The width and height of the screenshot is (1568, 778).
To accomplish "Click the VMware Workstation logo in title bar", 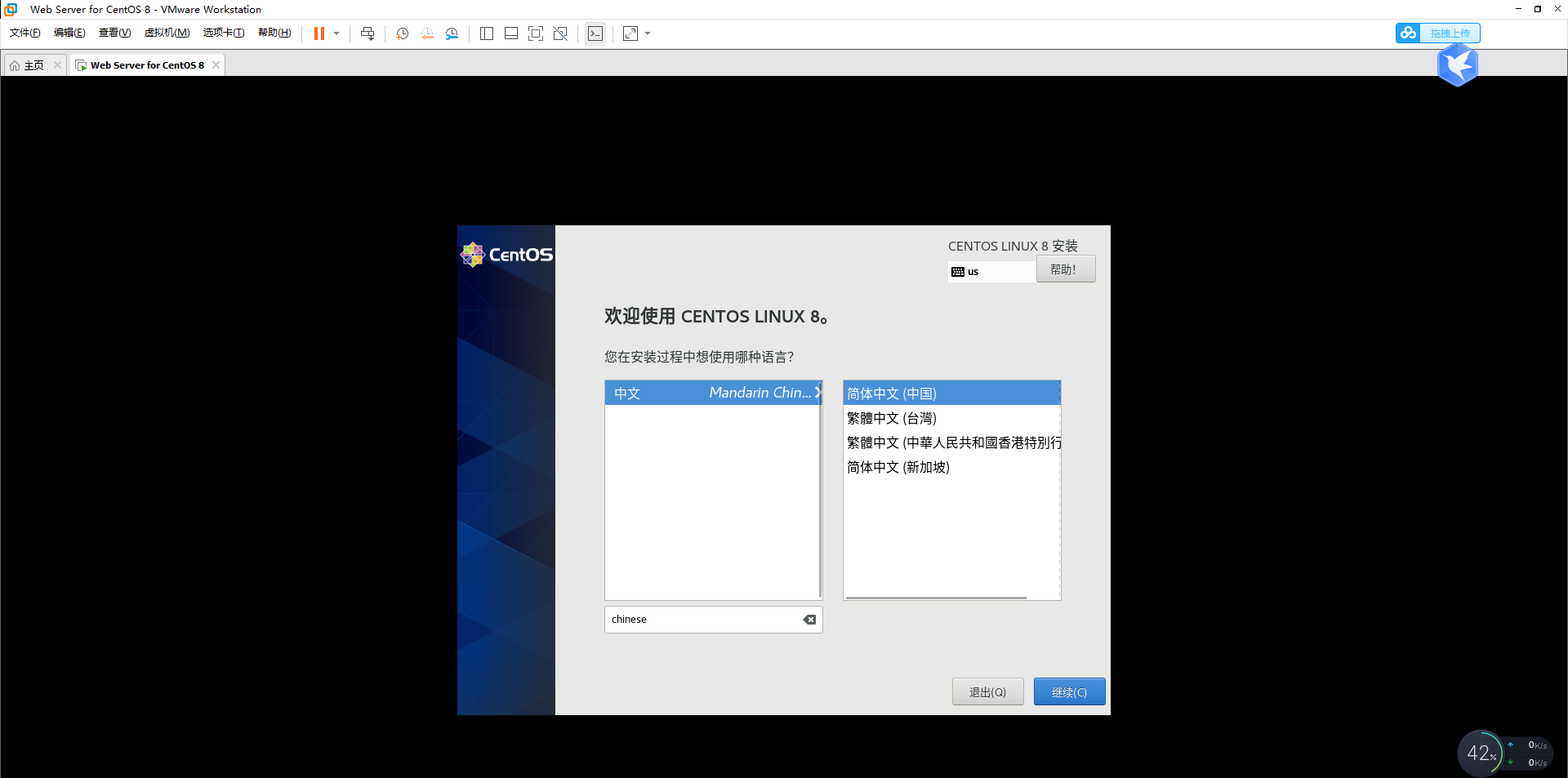I will point(11,9).
